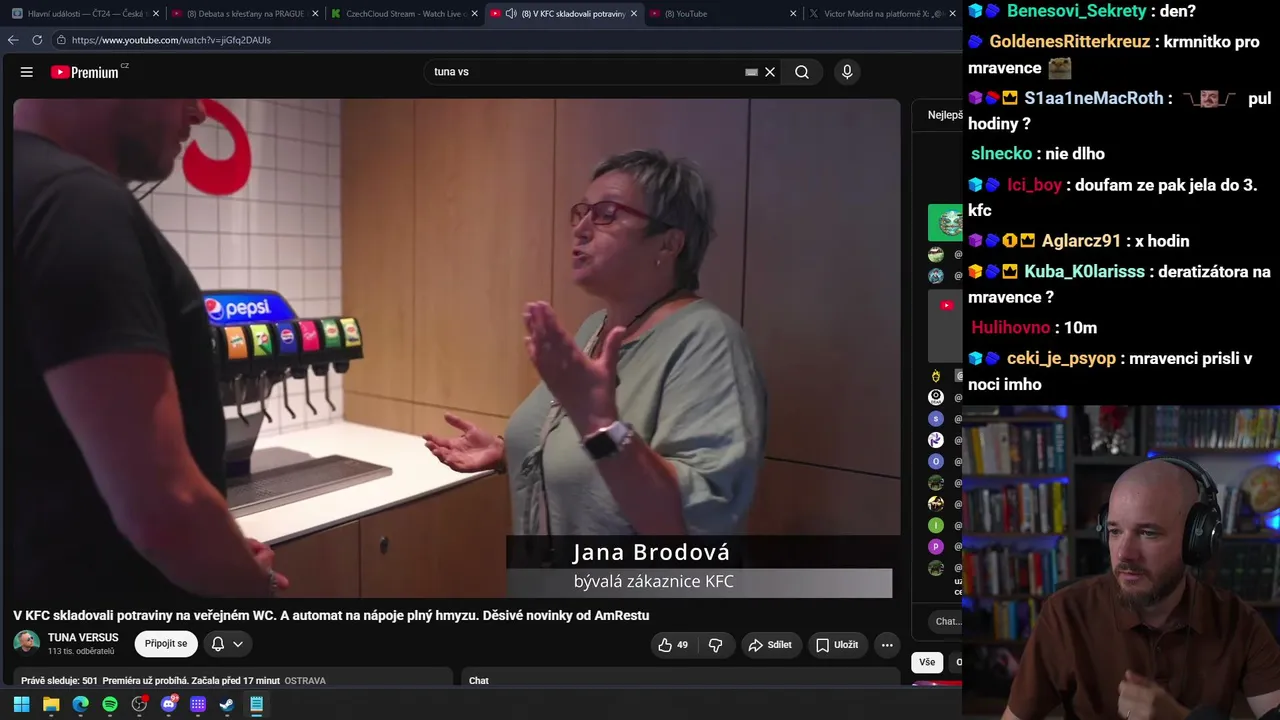Image resolution: width=1280 pixels, height=720 pixels.
Task: Click the 'Sdílet' share button
Action: point(770,645)
